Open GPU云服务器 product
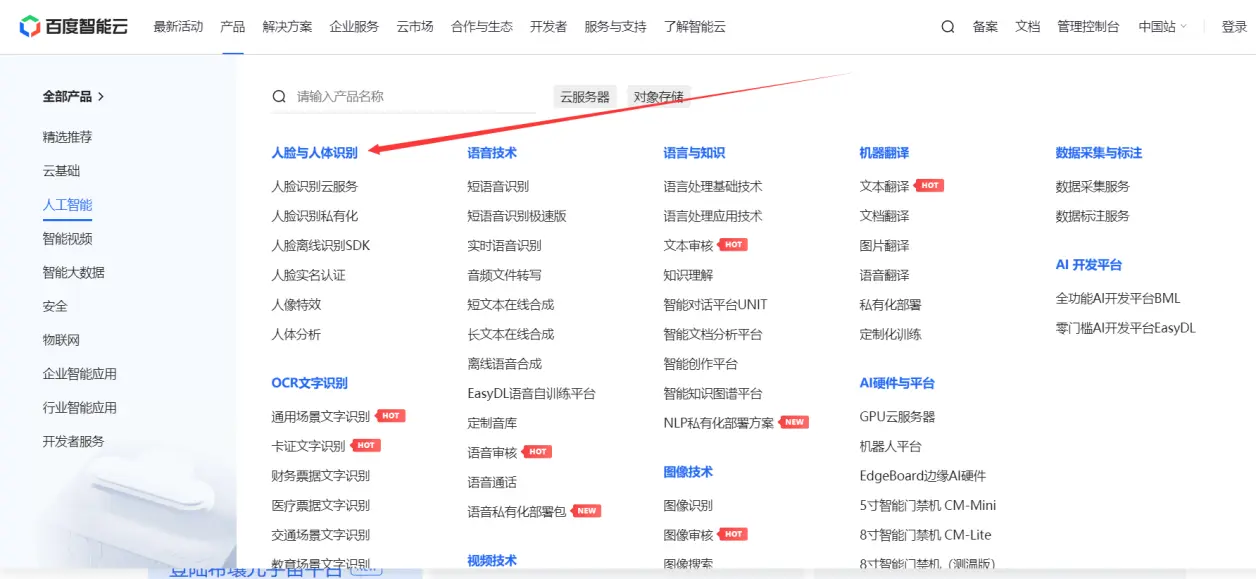The height and width of the screenshot is (579, 1256). pos(897,416)
